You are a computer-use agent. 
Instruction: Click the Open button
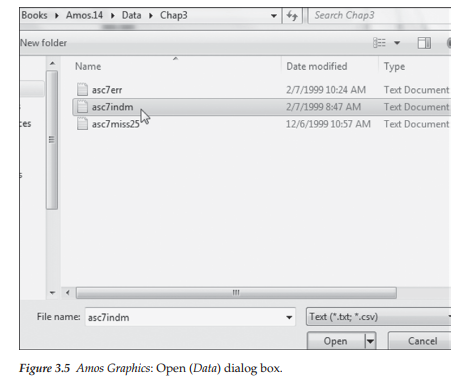[x=336, y=341]
